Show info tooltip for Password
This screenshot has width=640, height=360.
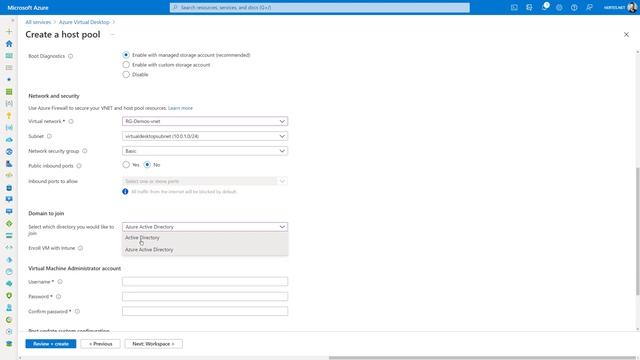pos(58,296)
